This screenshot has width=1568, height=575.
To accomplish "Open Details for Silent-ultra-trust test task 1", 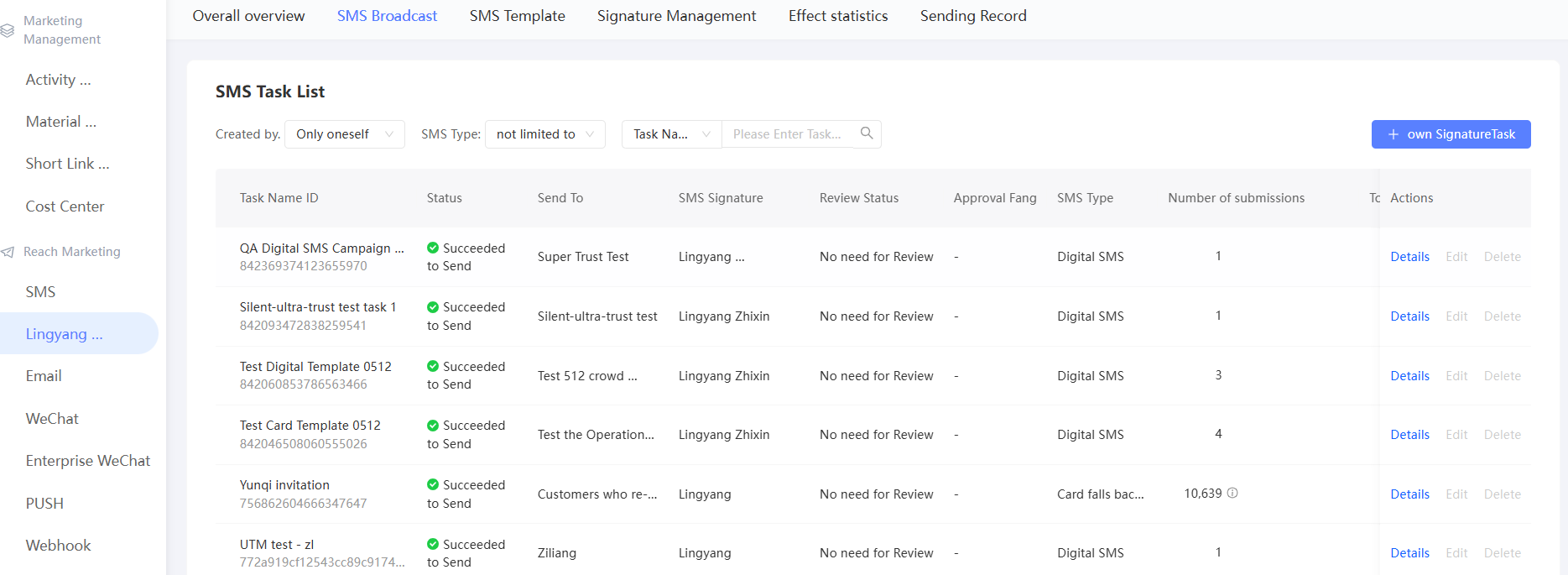I will pos(1409,316).
